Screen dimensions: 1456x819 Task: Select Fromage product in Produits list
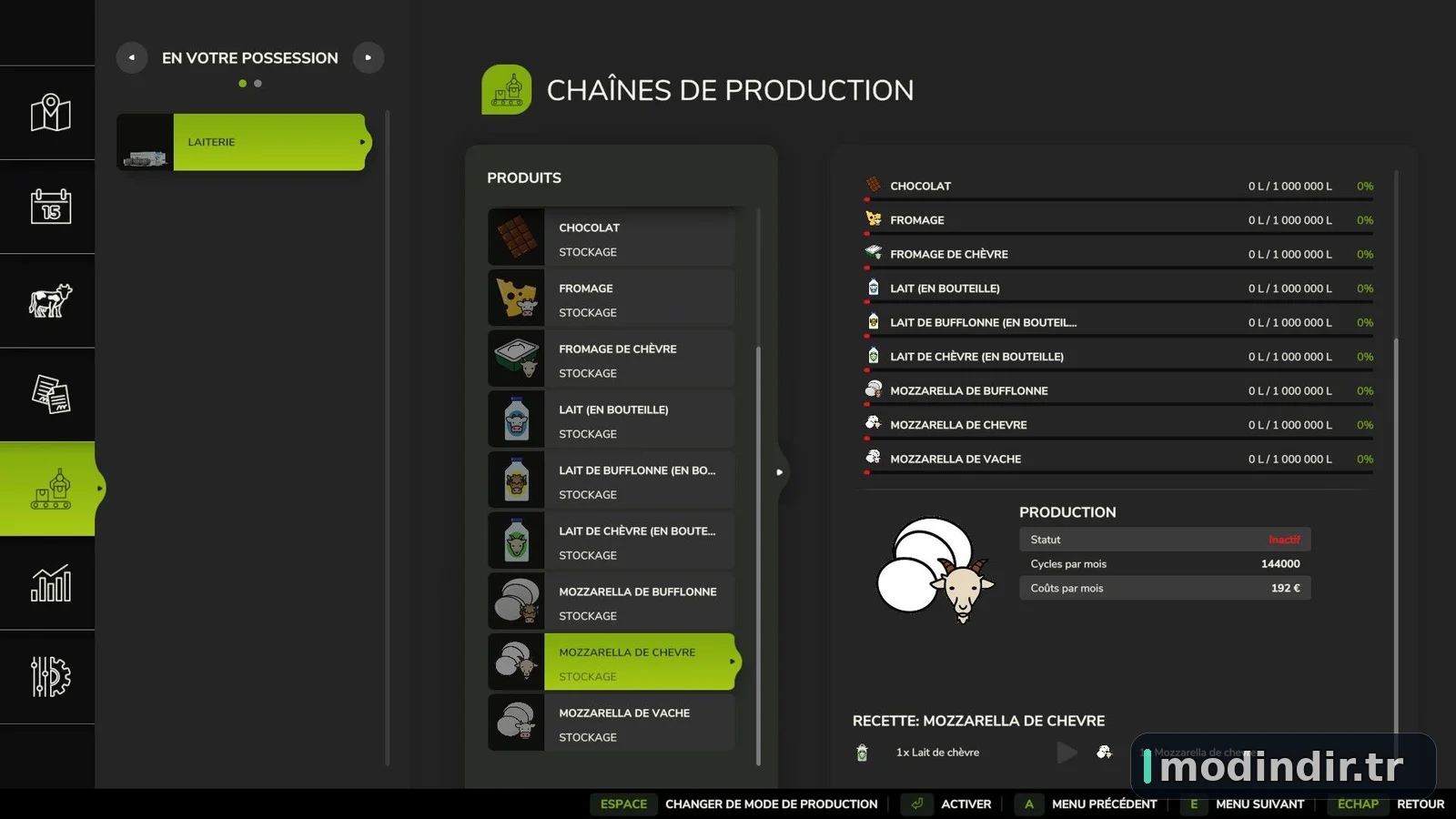(x=611, y=298)
